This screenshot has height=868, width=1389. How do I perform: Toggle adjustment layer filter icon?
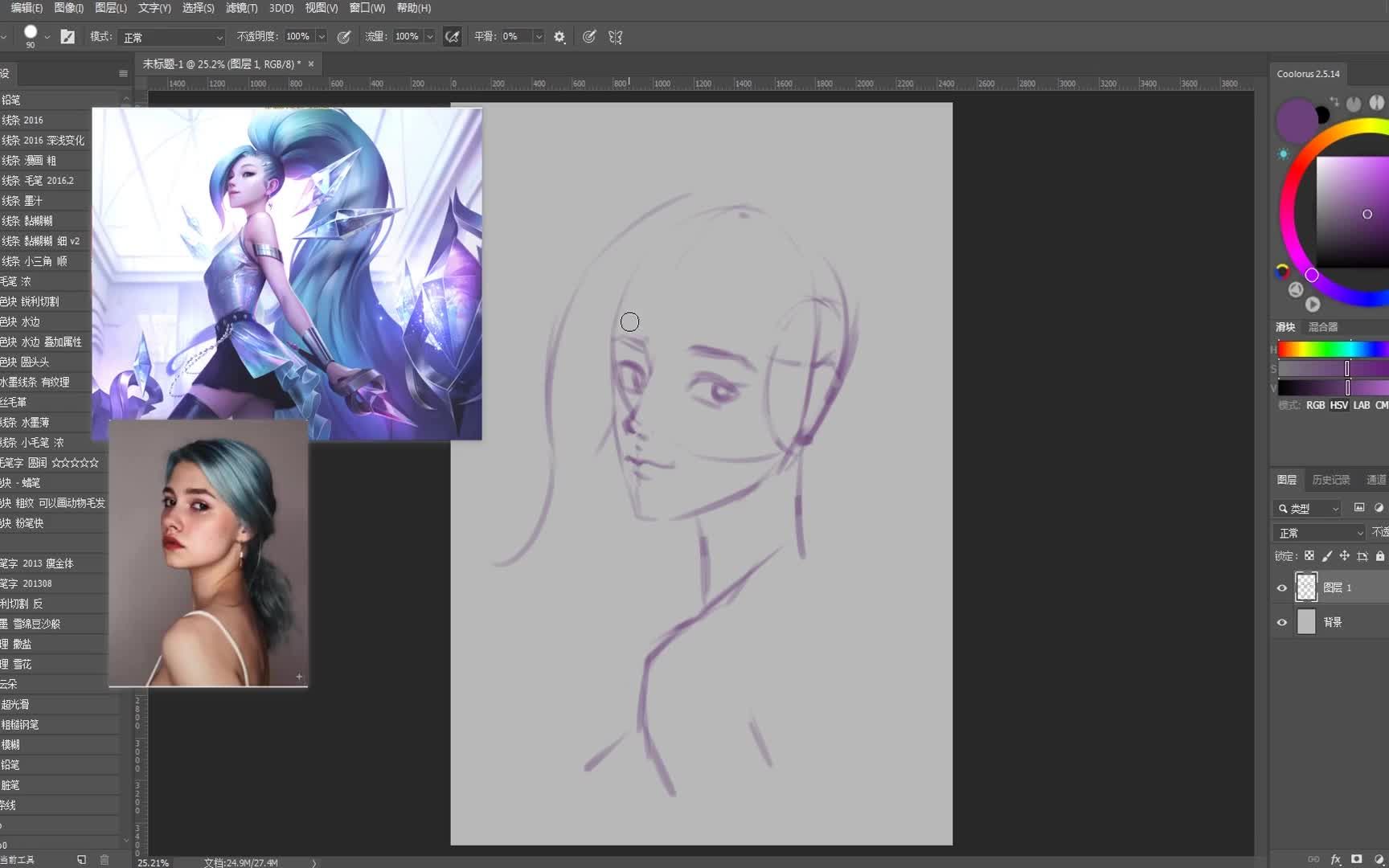point(1379,508)
